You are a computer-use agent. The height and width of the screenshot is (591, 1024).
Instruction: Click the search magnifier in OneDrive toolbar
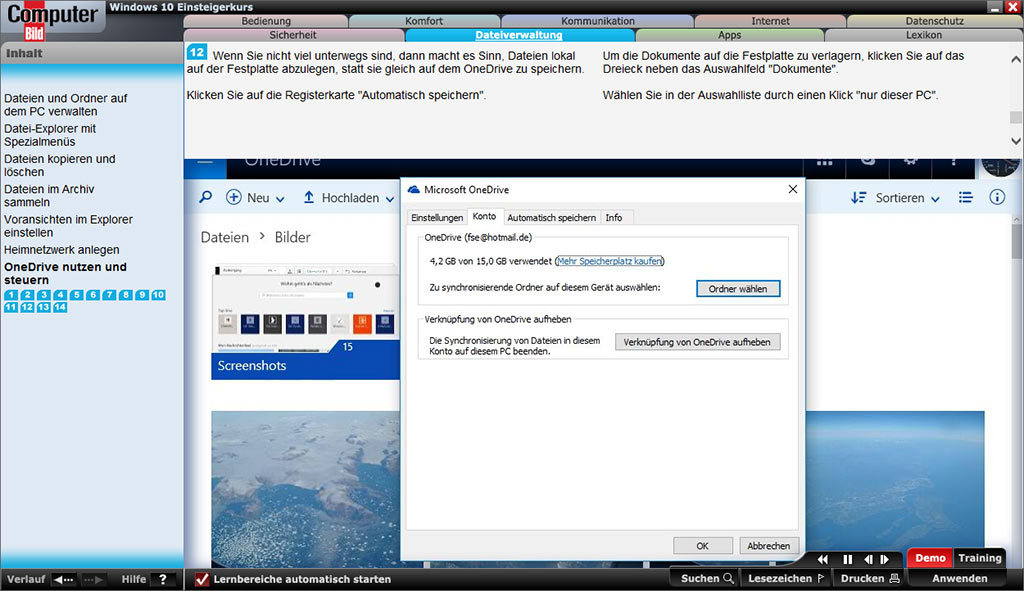pos(206,197)
